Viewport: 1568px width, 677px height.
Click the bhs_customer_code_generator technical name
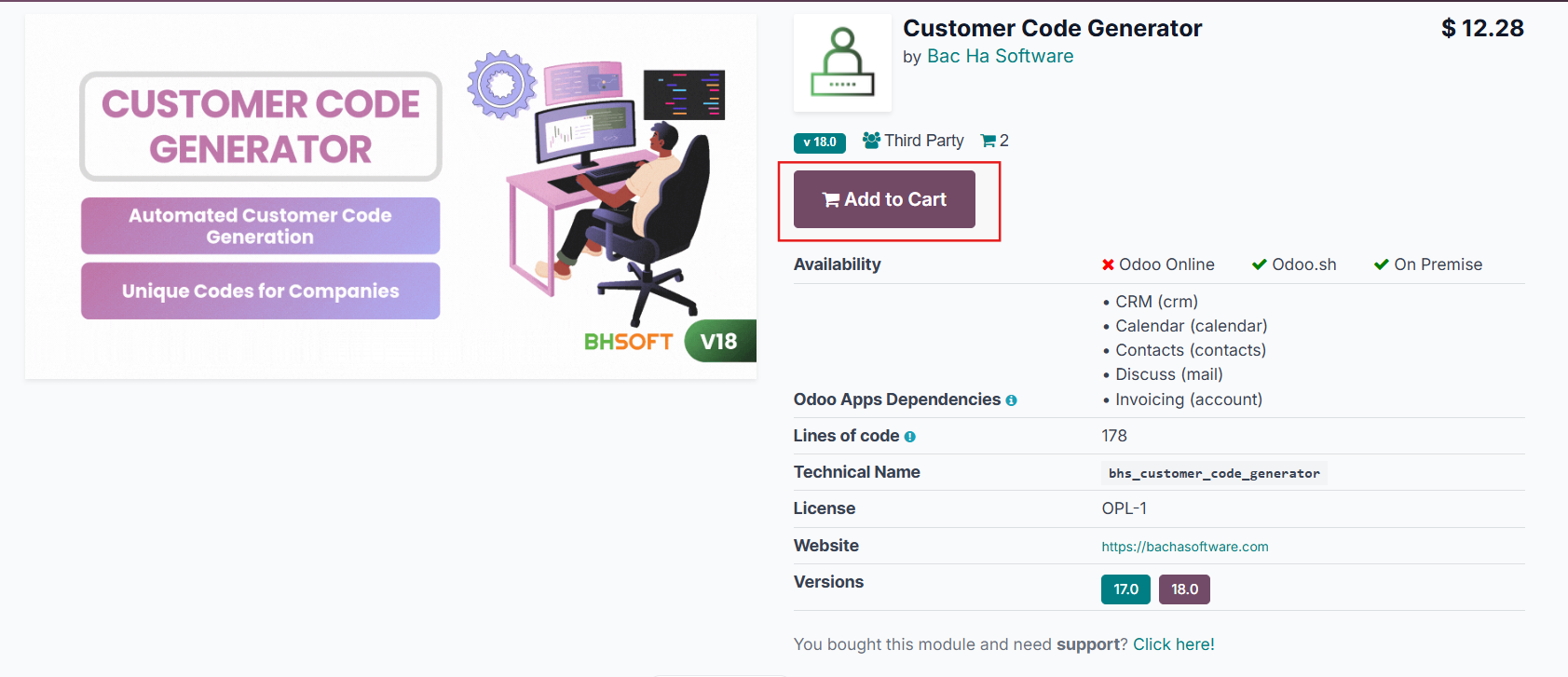(x=1213, y=473)
